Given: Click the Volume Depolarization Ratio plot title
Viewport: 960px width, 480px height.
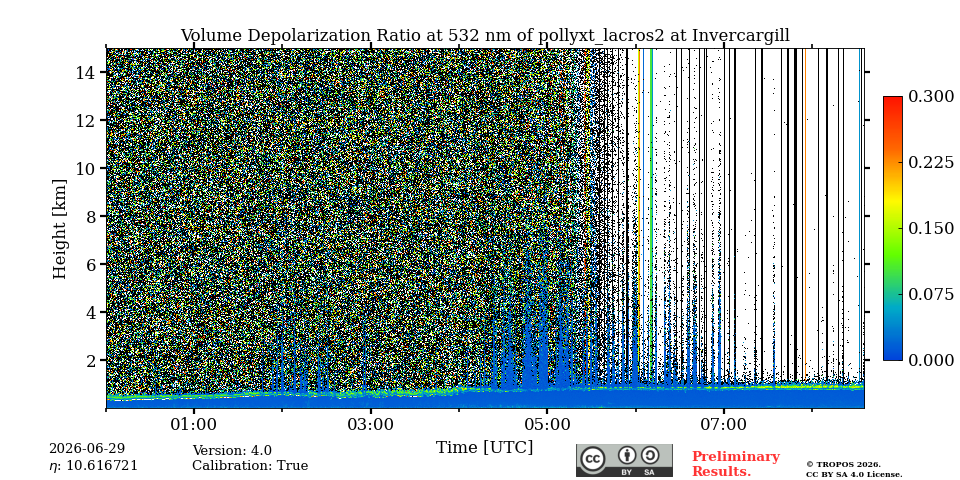Looking at the screenshot, I should tap(485, 36).
